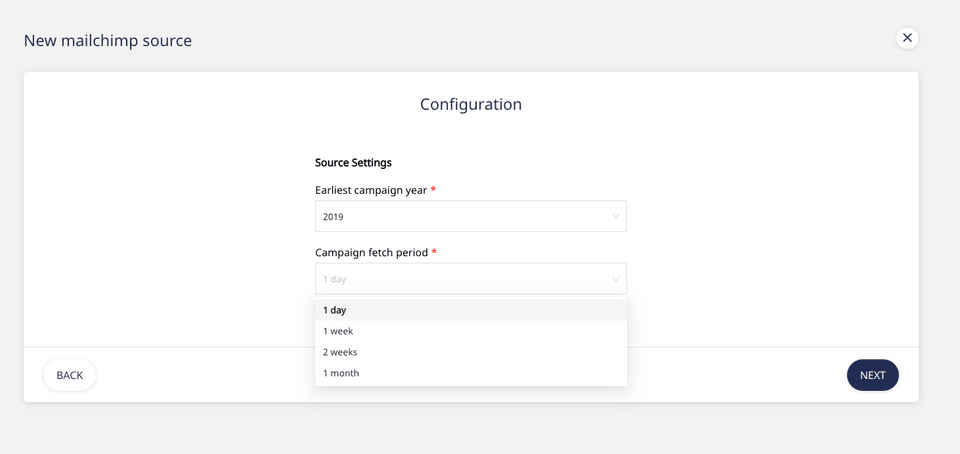Click the "2019" value text in year field
This screenshot has height=454, width=960.
(333, 217)
